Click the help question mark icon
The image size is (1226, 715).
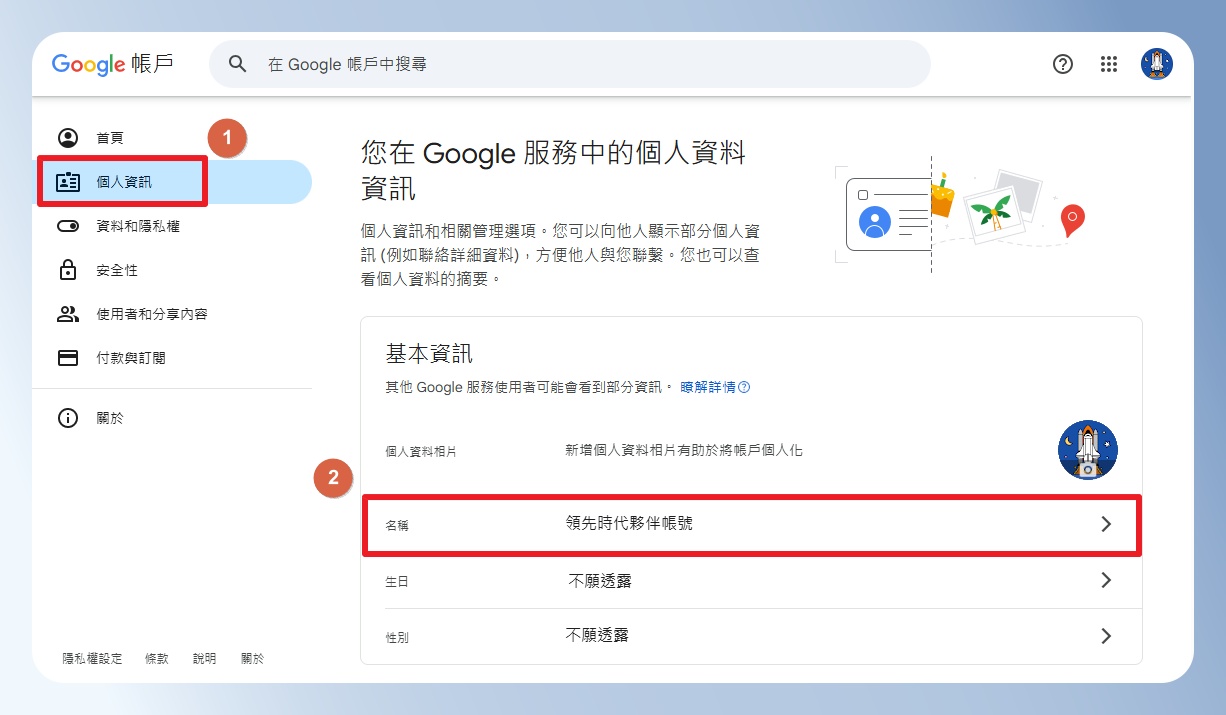[1063, 64]
